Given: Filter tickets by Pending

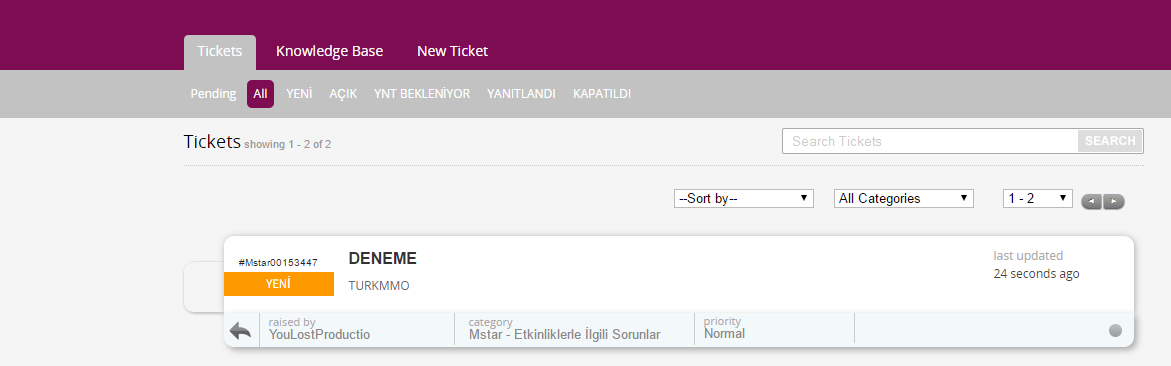Looking at the screenshot, I should click(x=213, y=94).
